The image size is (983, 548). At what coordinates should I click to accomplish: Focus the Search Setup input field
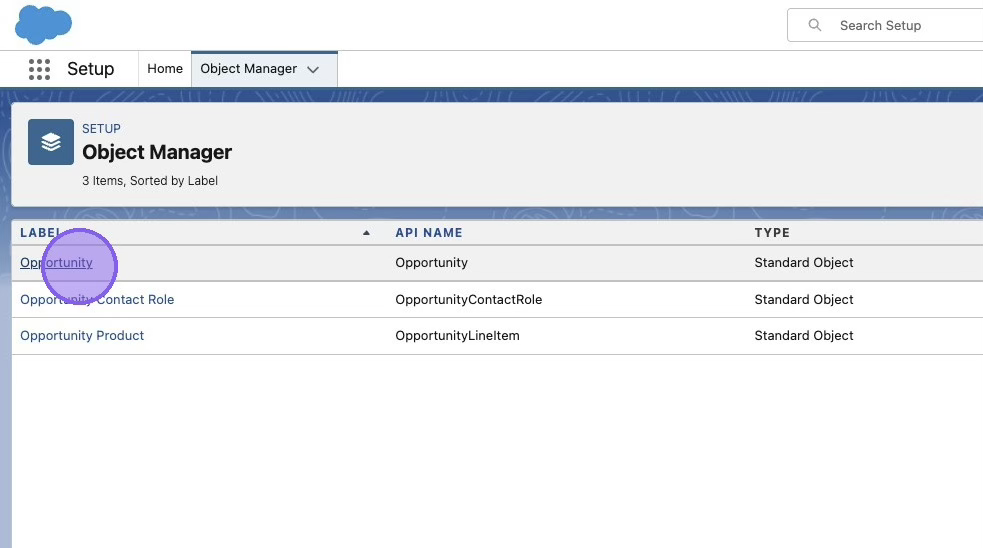pyautogui.click(x=885, y=25)
